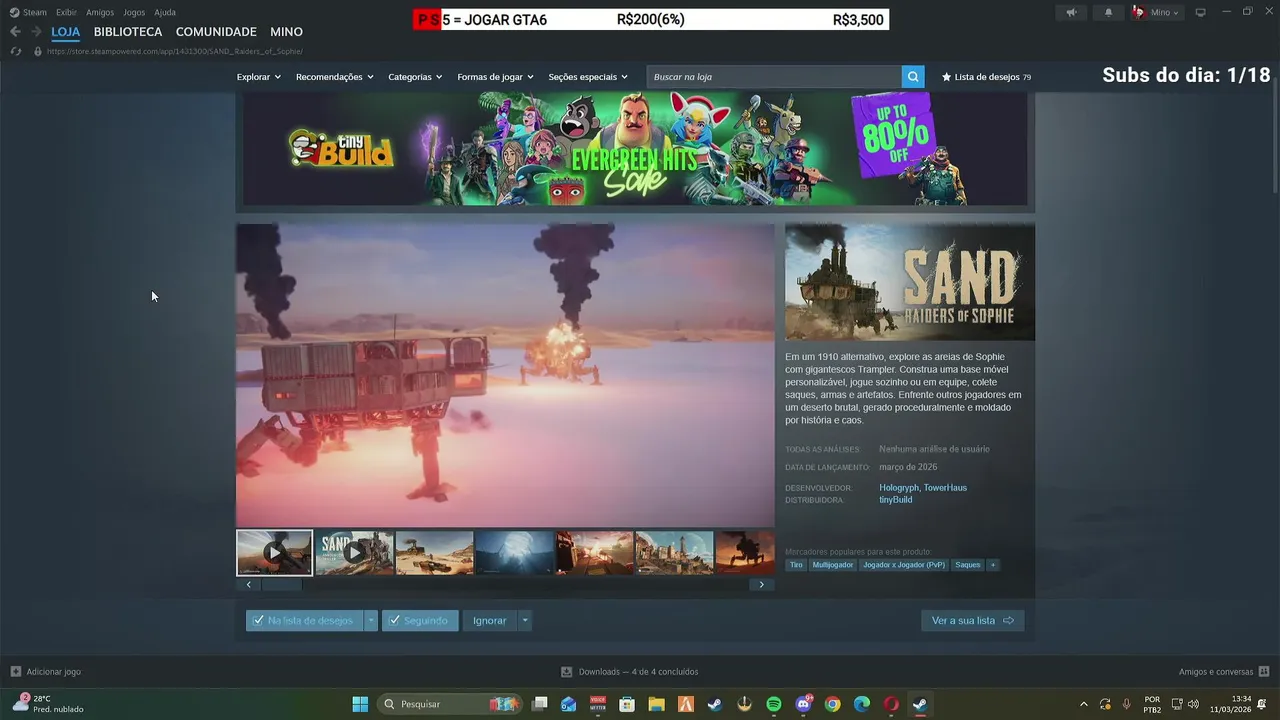Open the Jogos menu
1280x720 pixels.
tap(134, 12)
